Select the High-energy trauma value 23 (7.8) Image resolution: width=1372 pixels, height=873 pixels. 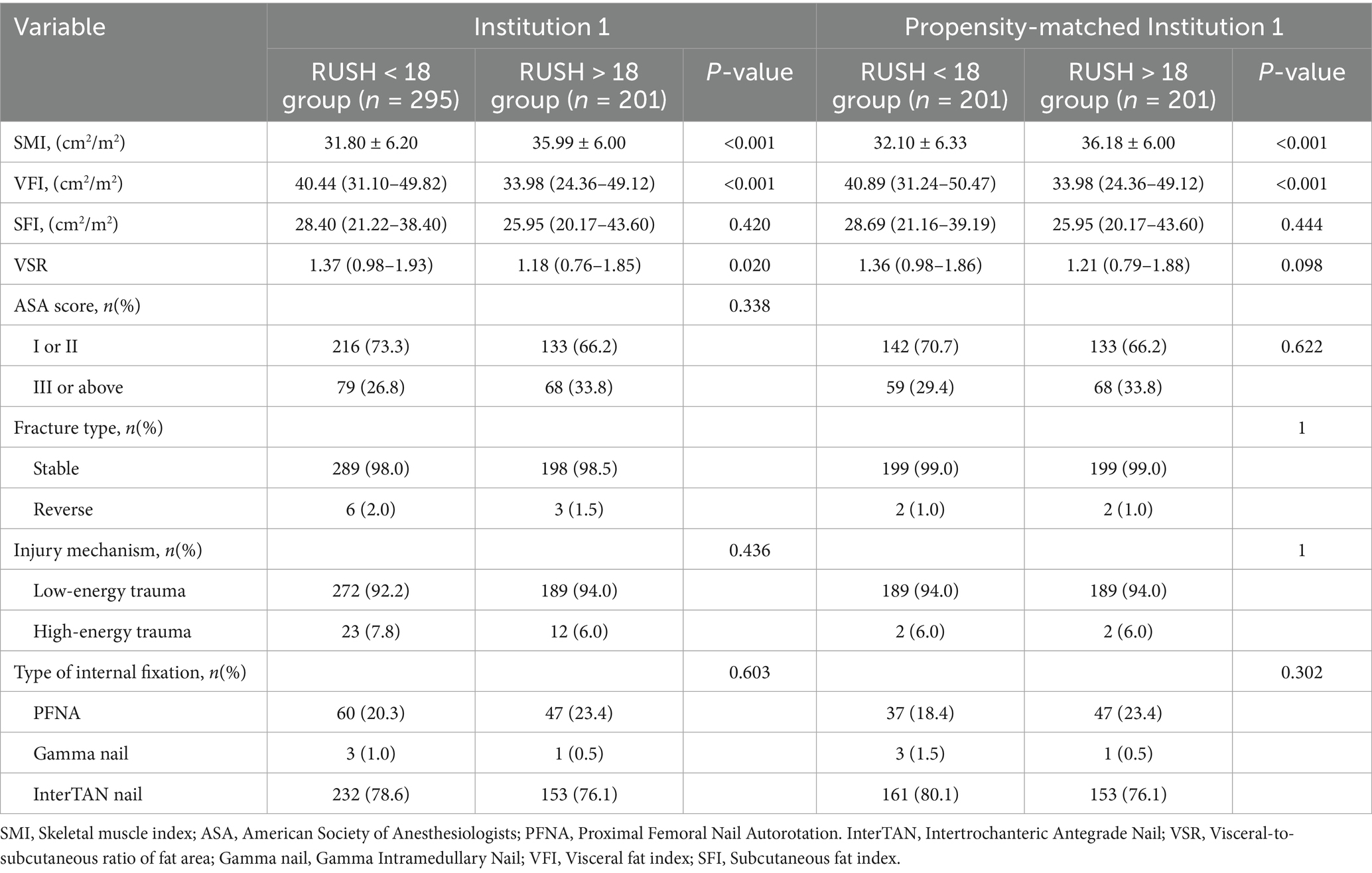[371, 632]
